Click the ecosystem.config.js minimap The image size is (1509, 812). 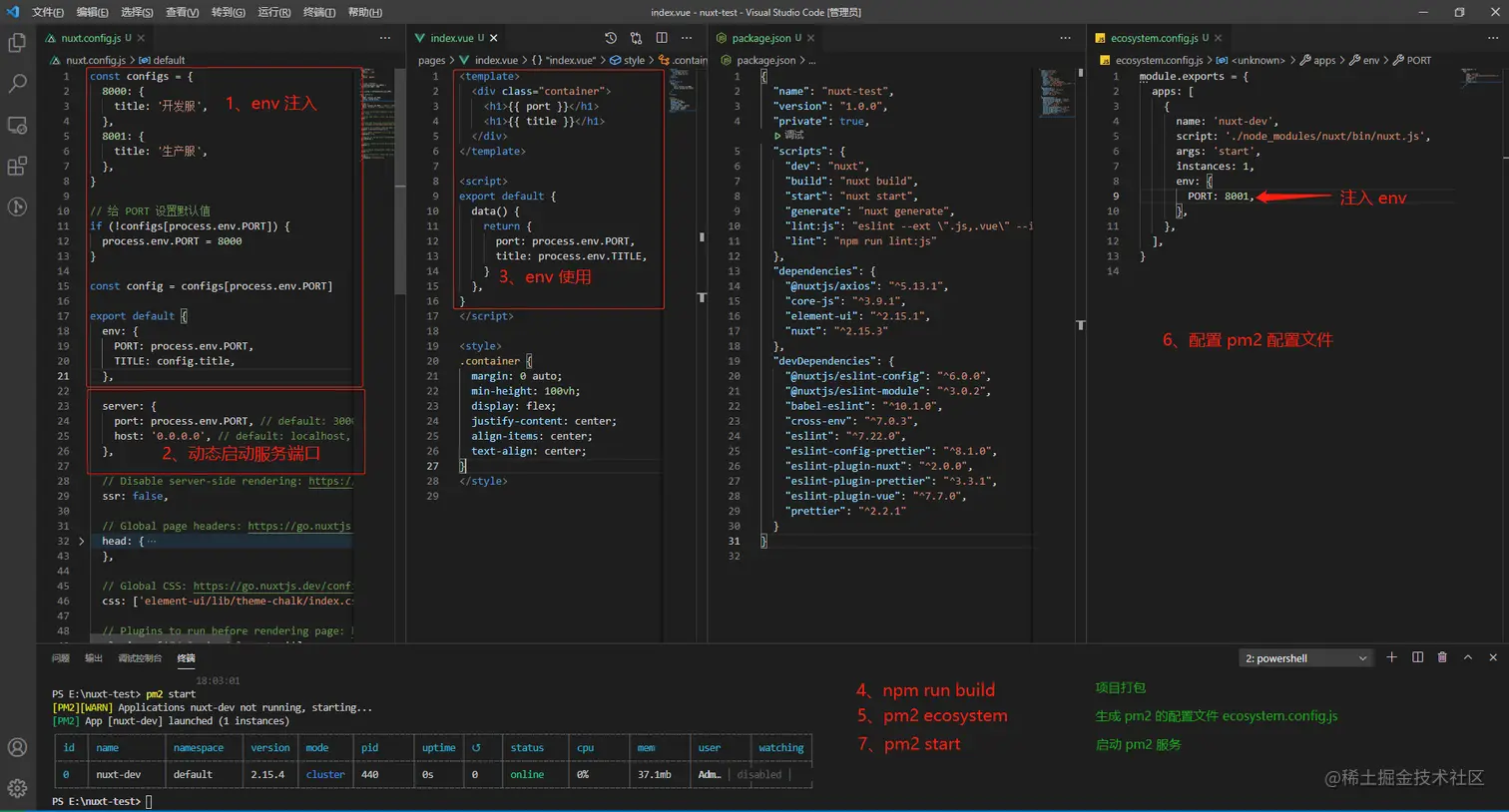pos(1482,77)
